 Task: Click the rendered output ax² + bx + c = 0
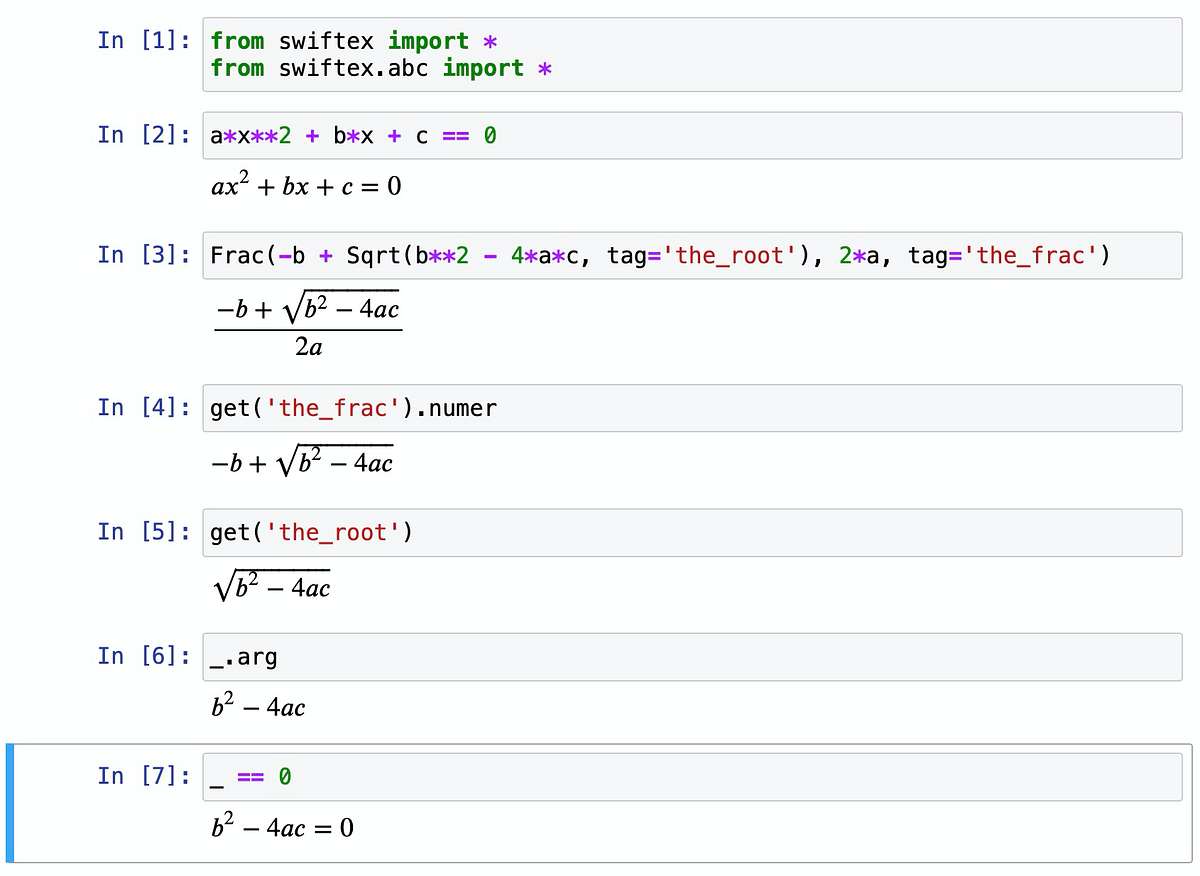click(x=305, y=185)
